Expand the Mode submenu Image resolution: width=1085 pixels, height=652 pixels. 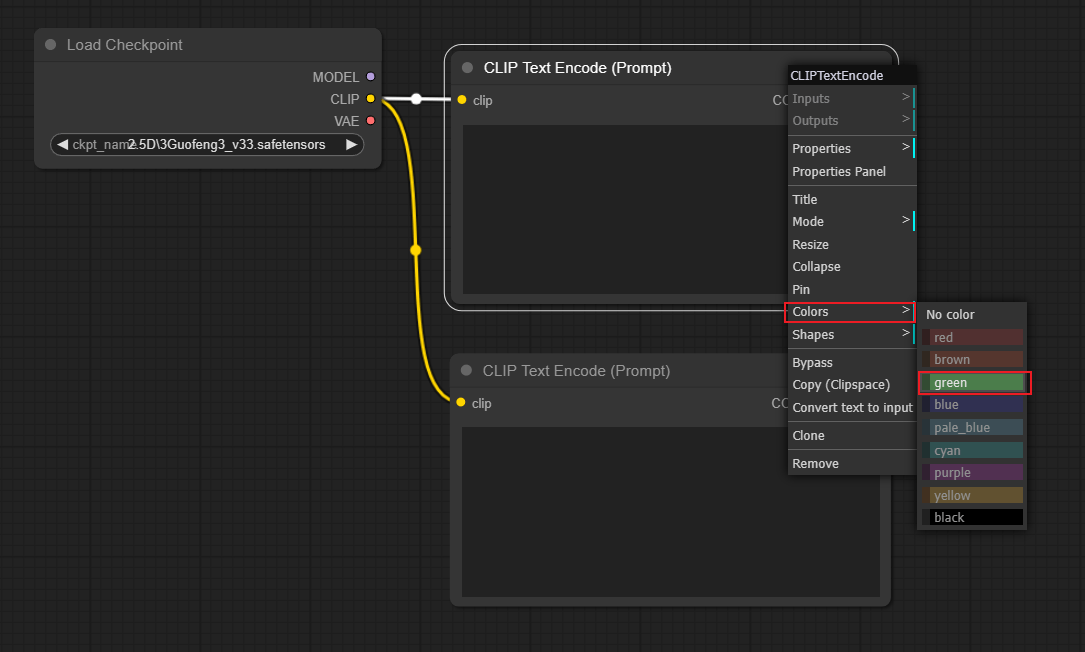click(x=850, y=221)
